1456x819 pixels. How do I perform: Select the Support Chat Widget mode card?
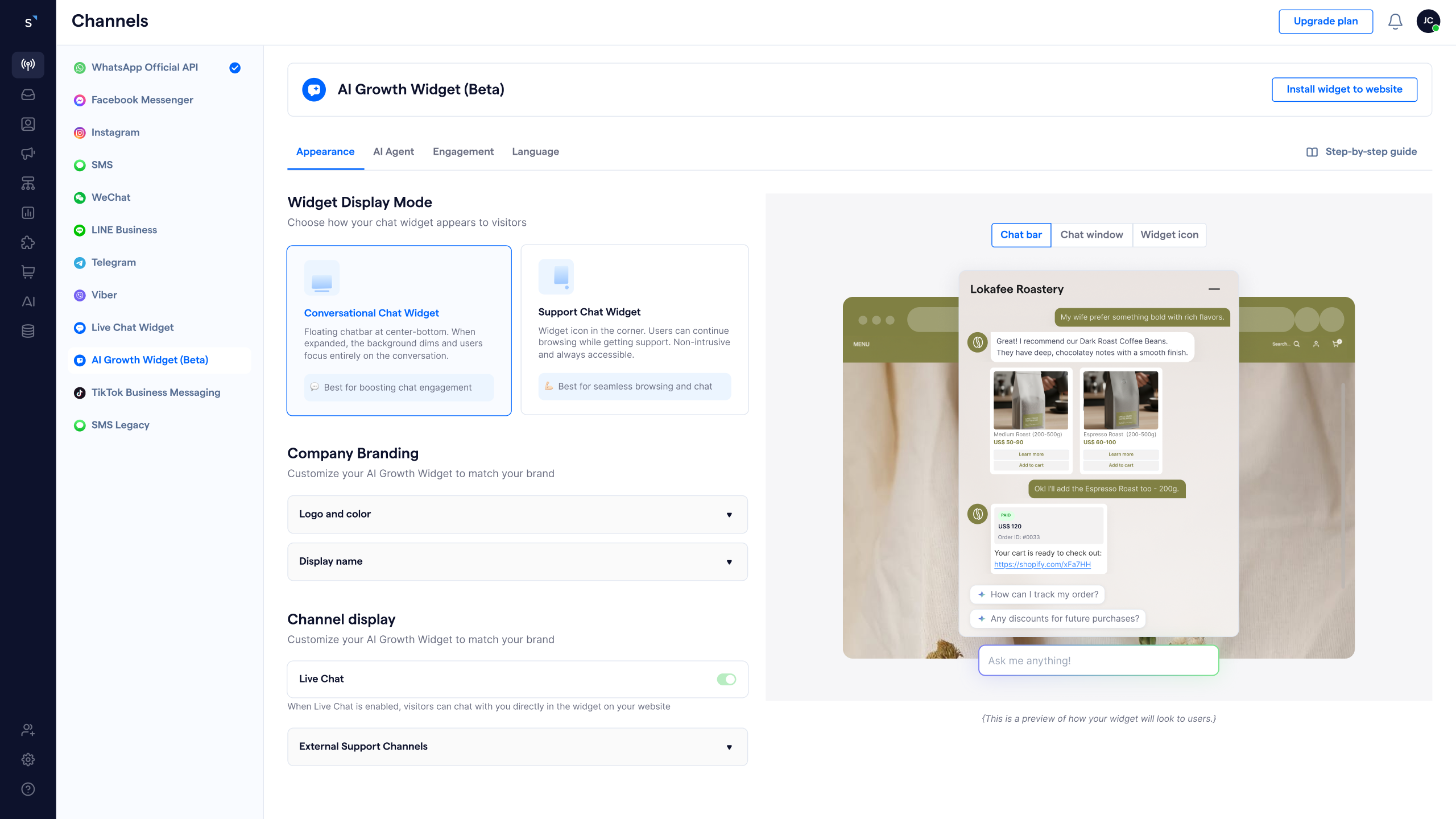pos(634,329)
